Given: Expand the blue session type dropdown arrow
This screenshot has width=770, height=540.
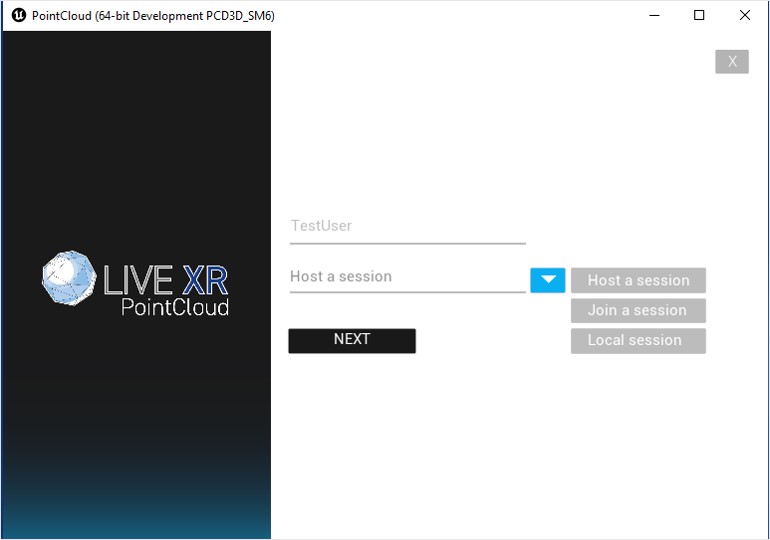Looking at the screenshot, I should 547,280.
